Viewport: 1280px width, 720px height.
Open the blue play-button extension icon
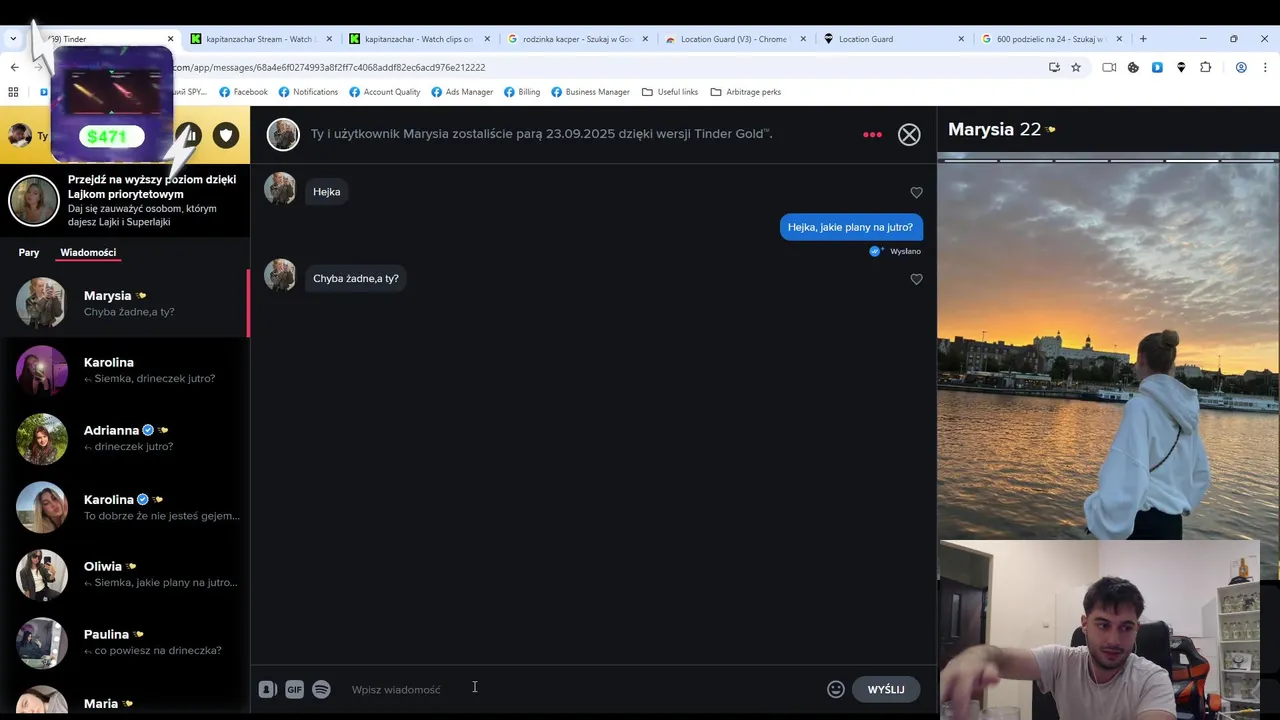[1157, 67]
